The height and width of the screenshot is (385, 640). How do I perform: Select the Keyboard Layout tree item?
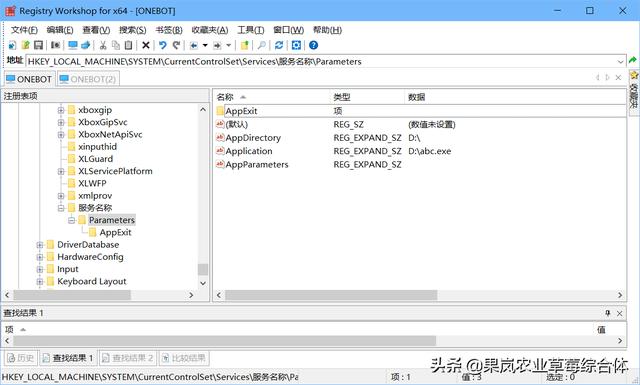click(x=92, y=281)
